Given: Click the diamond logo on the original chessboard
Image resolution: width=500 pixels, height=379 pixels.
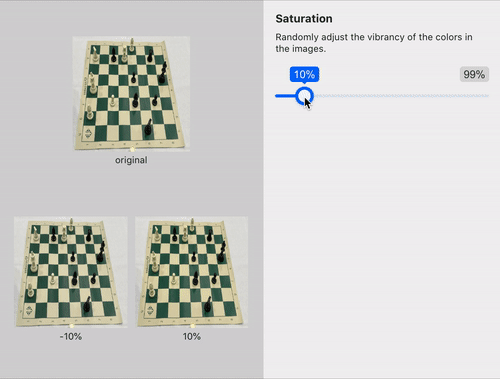Looking at the screenshot, I should (88, 134).
